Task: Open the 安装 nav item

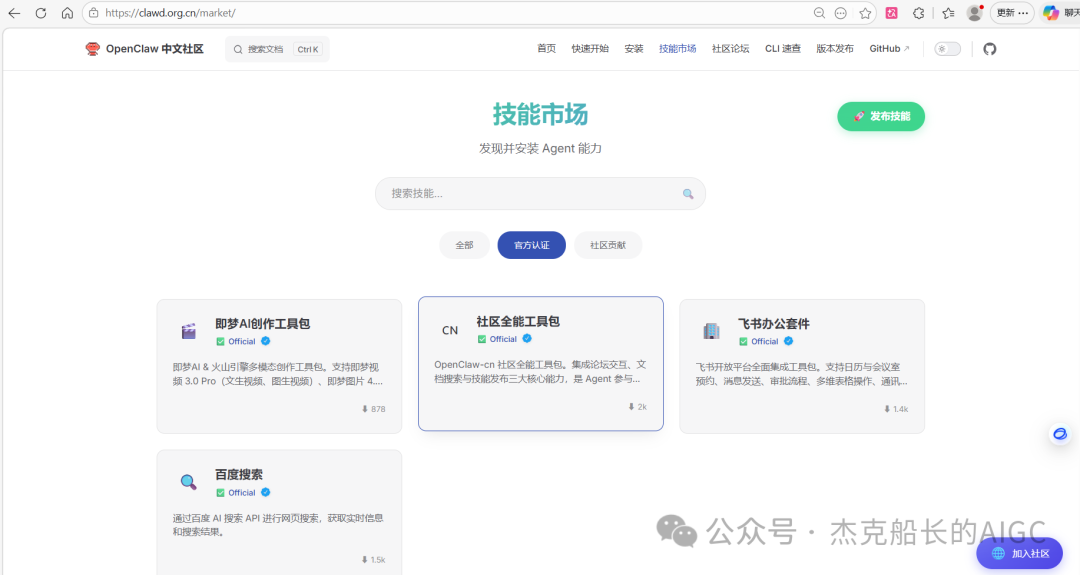Action: point(634,49)
